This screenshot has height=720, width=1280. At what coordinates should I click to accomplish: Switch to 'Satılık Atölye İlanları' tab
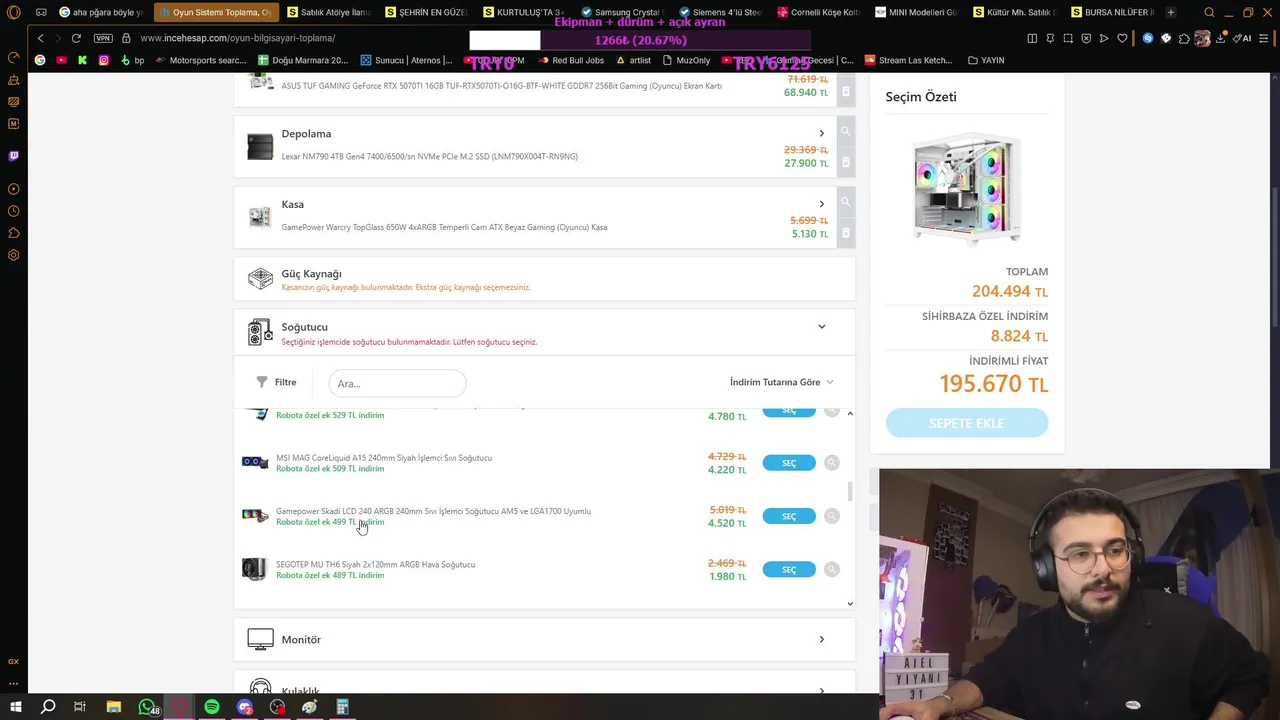[x=328, y=12]
